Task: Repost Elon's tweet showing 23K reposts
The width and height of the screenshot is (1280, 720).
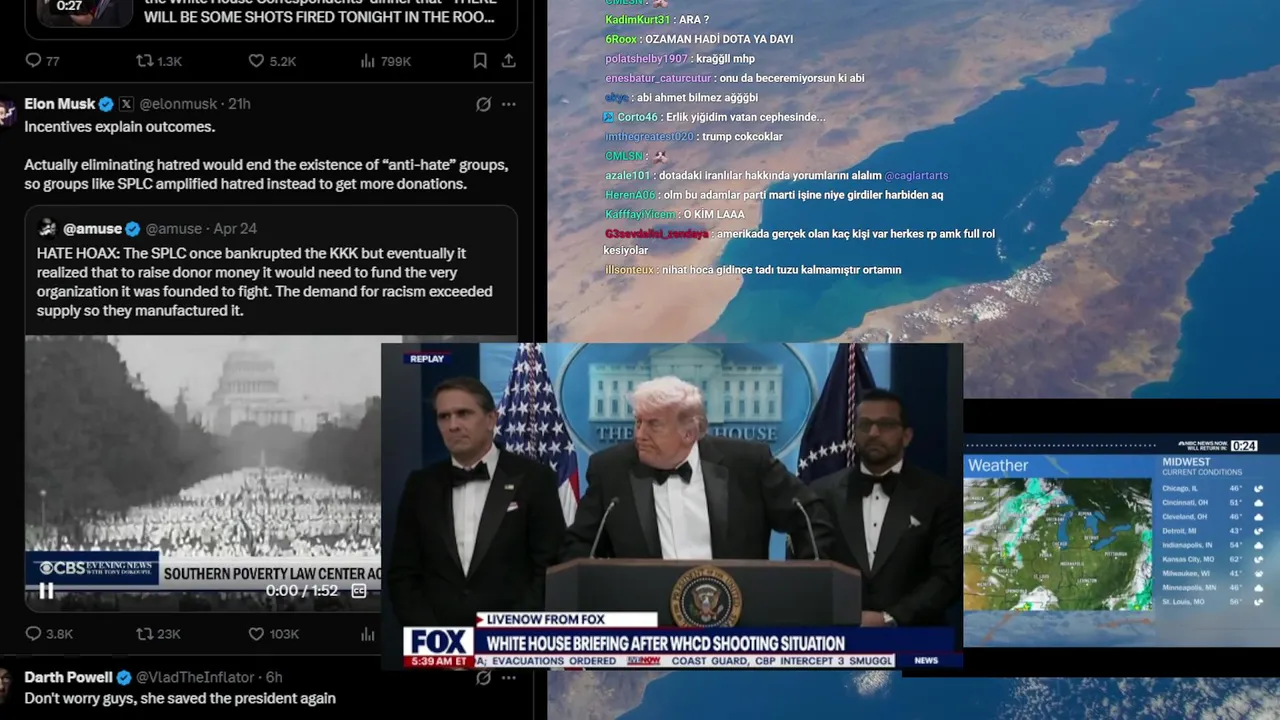Action: pyautogui.click(x=159, y=634)
